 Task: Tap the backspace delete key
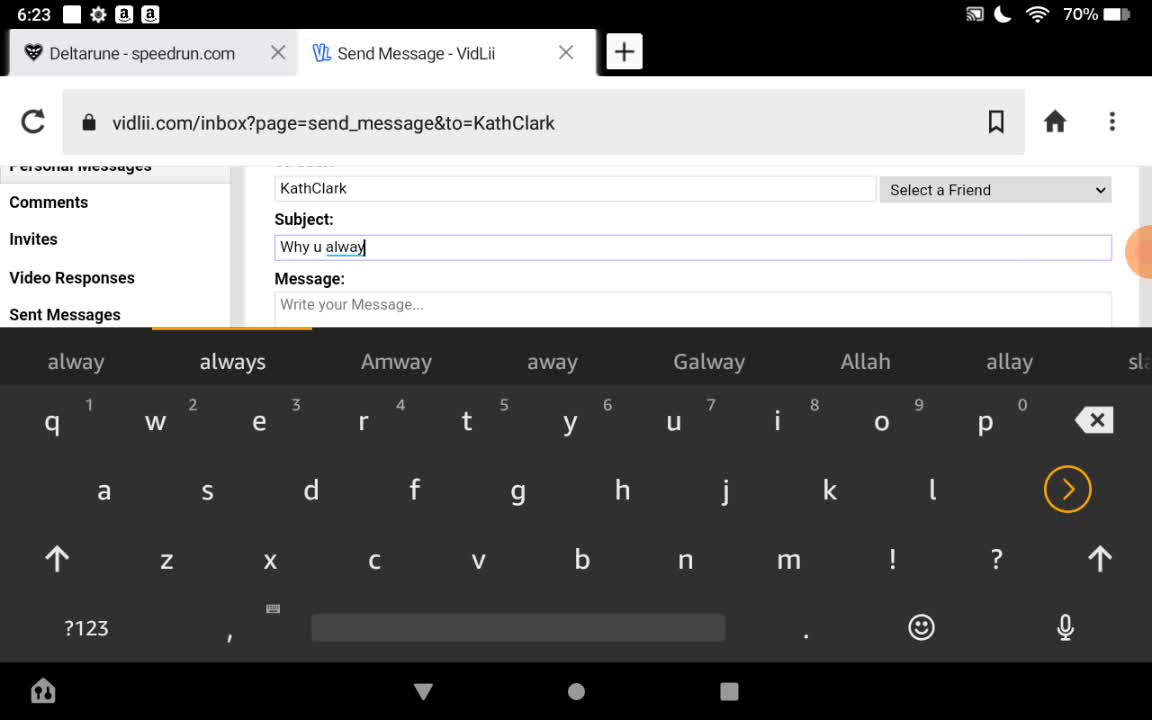pyautogui.click(x=1094, y=420)
